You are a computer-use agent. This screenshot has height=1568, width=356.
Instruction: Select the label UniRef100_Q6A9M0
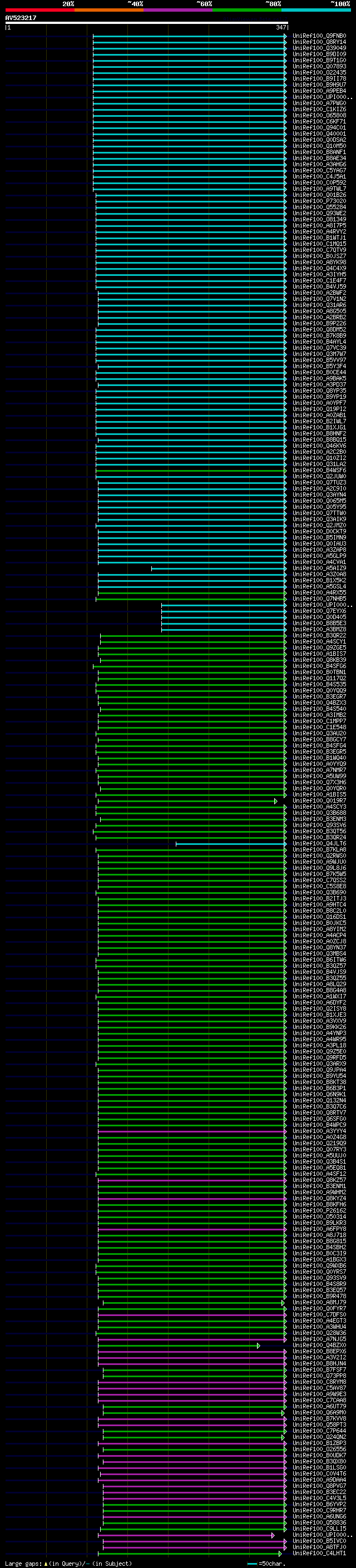pyautogui.click(x=319, y=1413)
